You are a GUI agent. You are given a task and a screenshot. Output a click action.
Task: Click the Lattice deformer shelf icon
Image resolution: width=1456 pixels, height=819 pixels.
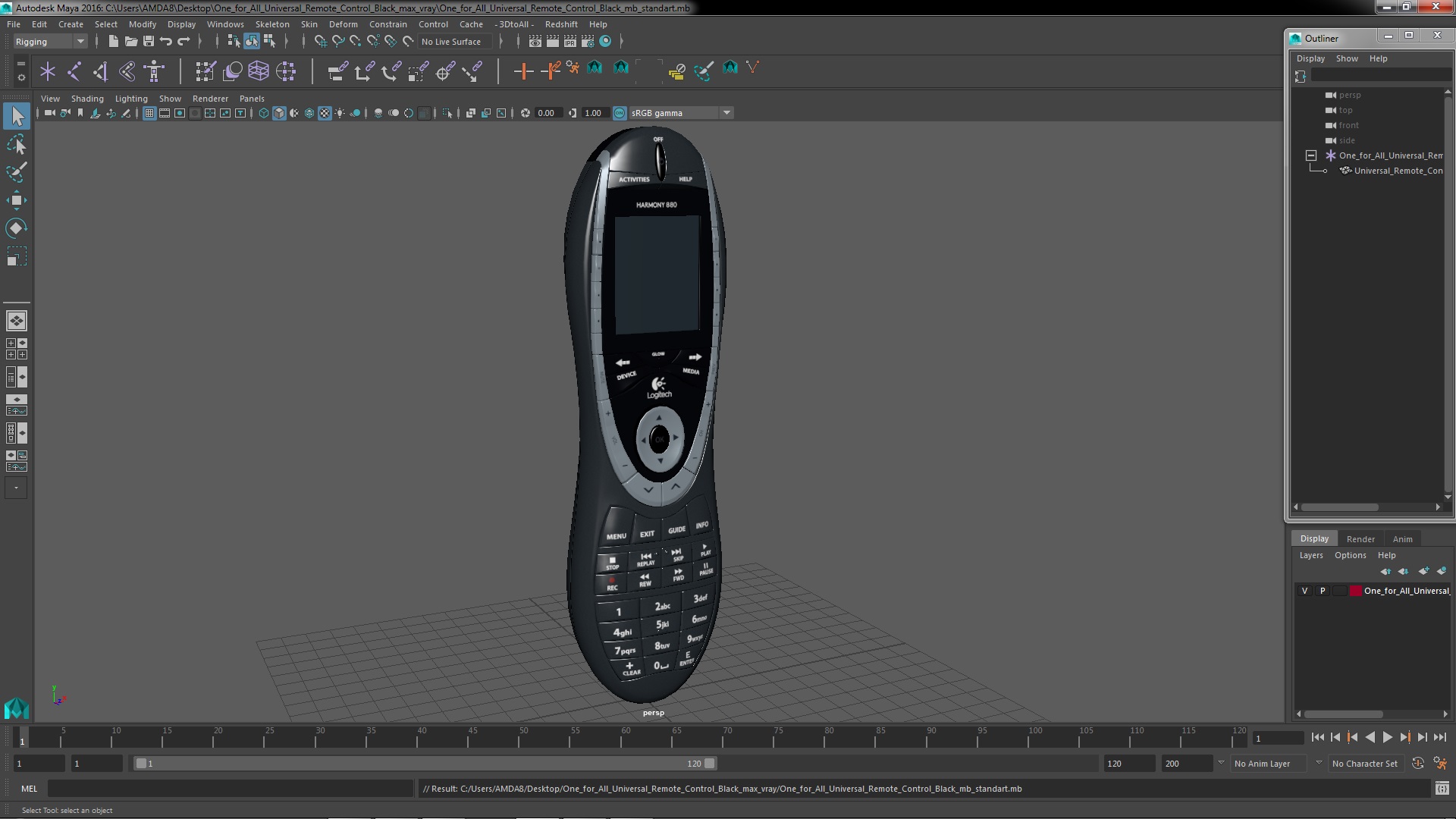pyautogui.click(x=259, y=71)
